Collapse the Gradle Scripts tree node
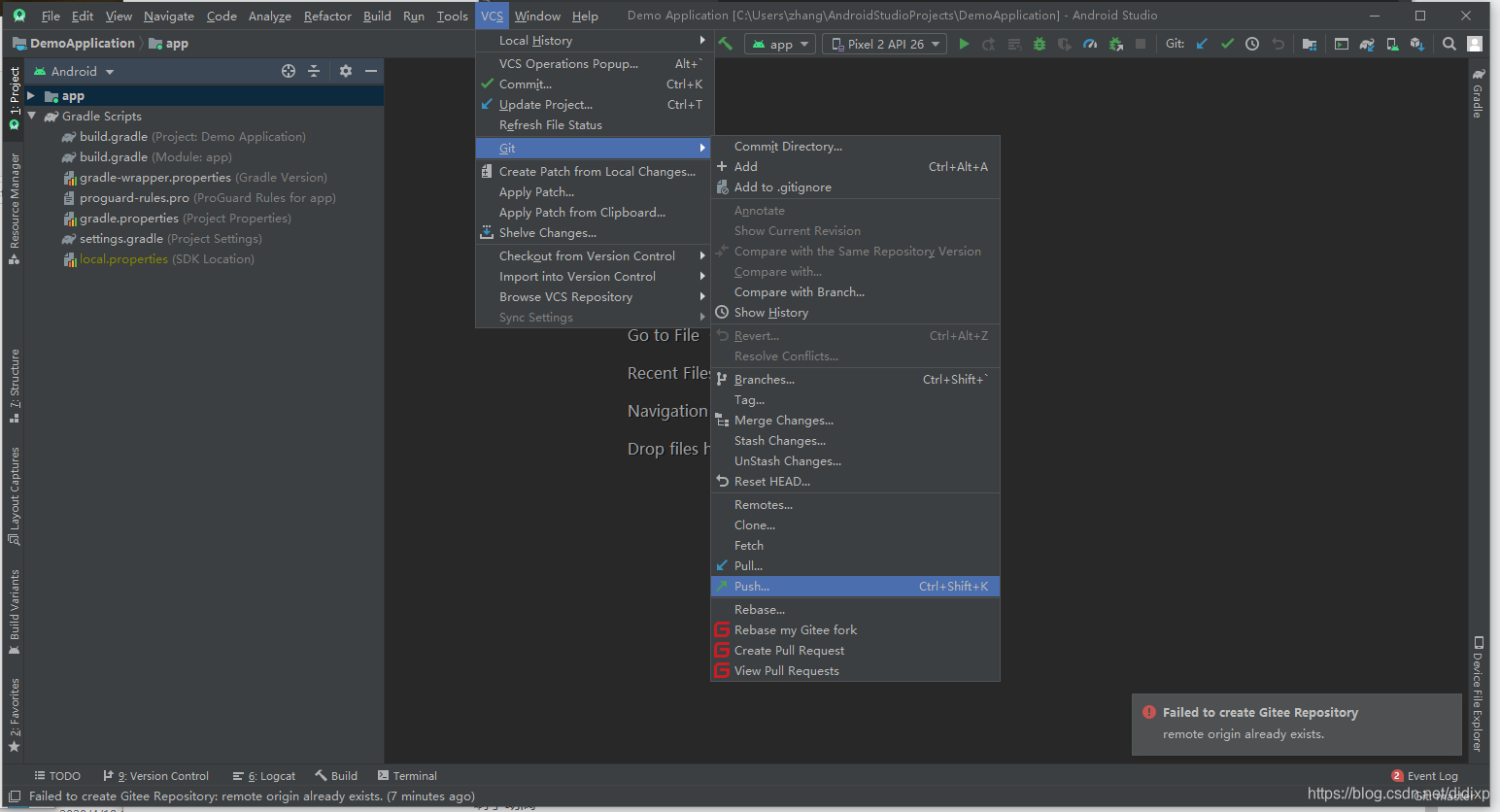This screenshot has width=1500, height=812. 31,116
